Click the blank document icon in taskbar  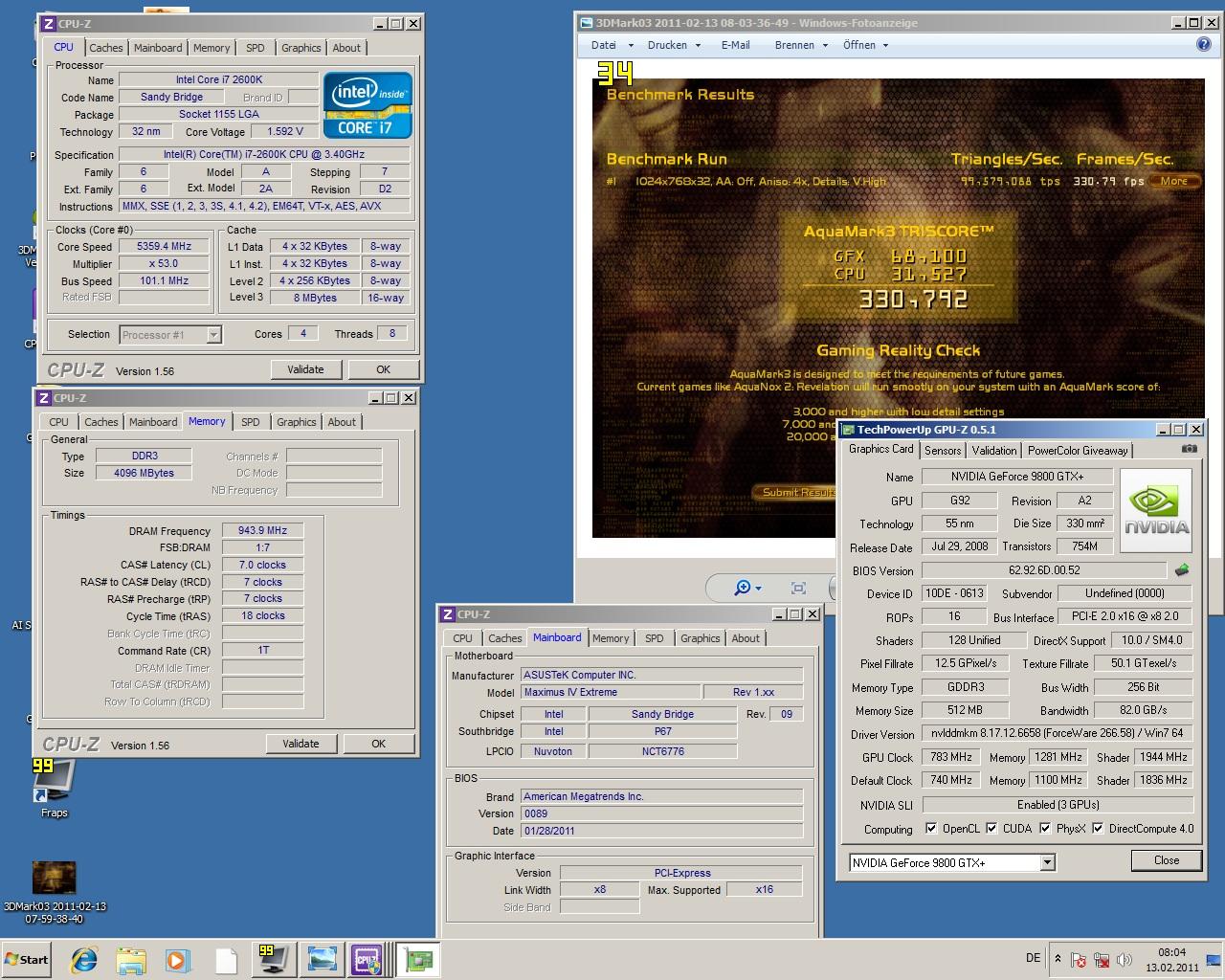coord(226,960)
